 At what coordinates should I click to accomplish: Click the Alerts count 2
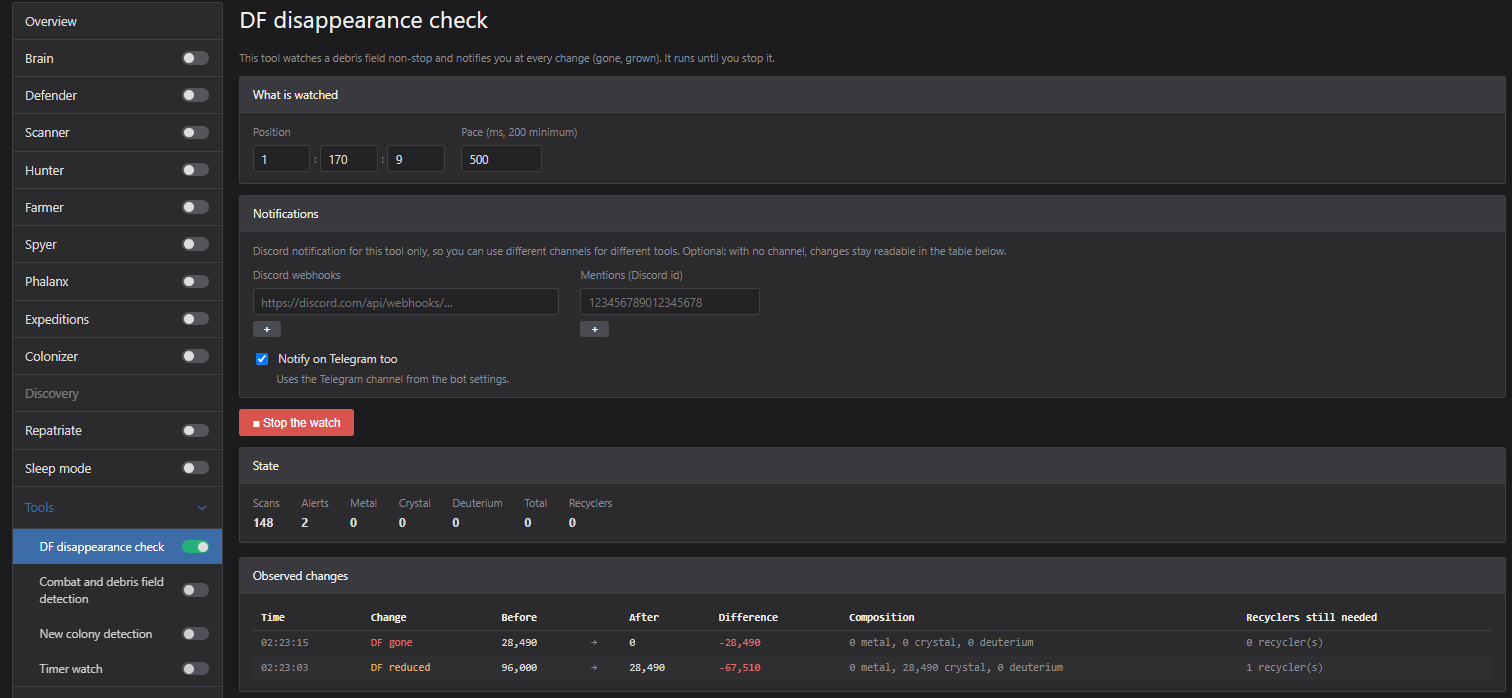click(305, 522)
